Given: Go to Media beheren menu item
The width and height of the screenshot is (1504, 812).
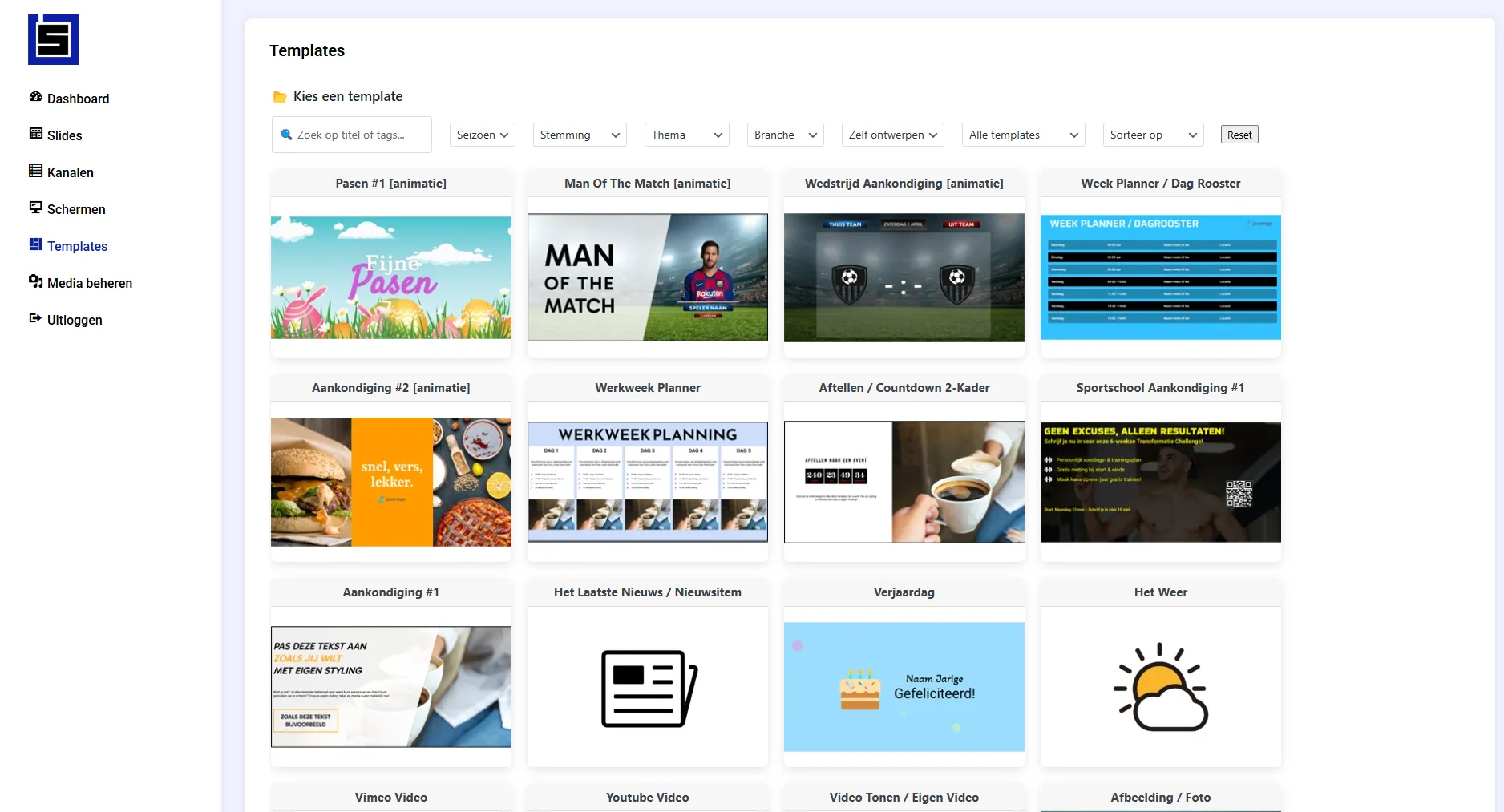Looking at the screenshot, I should (x=90, y=283).
